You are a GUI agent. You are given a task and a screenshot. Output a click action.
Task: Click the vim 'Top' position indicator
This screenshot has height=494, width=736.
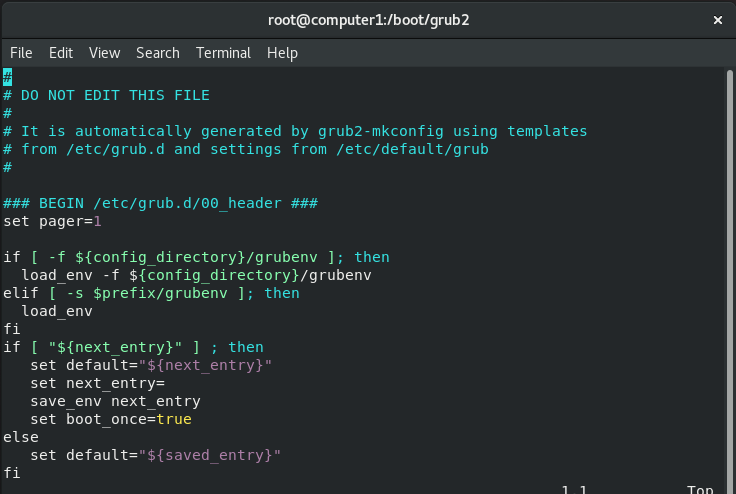(x=700, y=490)
